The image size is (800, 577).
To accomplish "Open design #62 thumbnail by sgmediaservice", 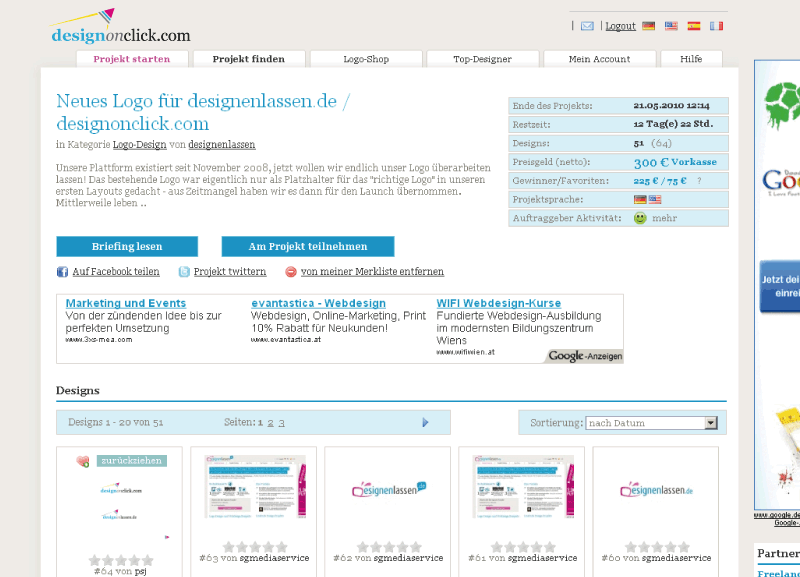I will 389,489.
